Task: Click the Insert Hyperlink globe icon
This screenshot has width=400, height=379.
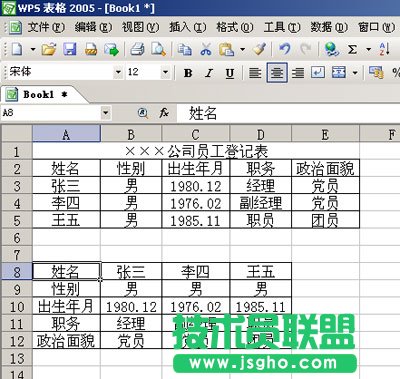Action: (x=331, y=50)
